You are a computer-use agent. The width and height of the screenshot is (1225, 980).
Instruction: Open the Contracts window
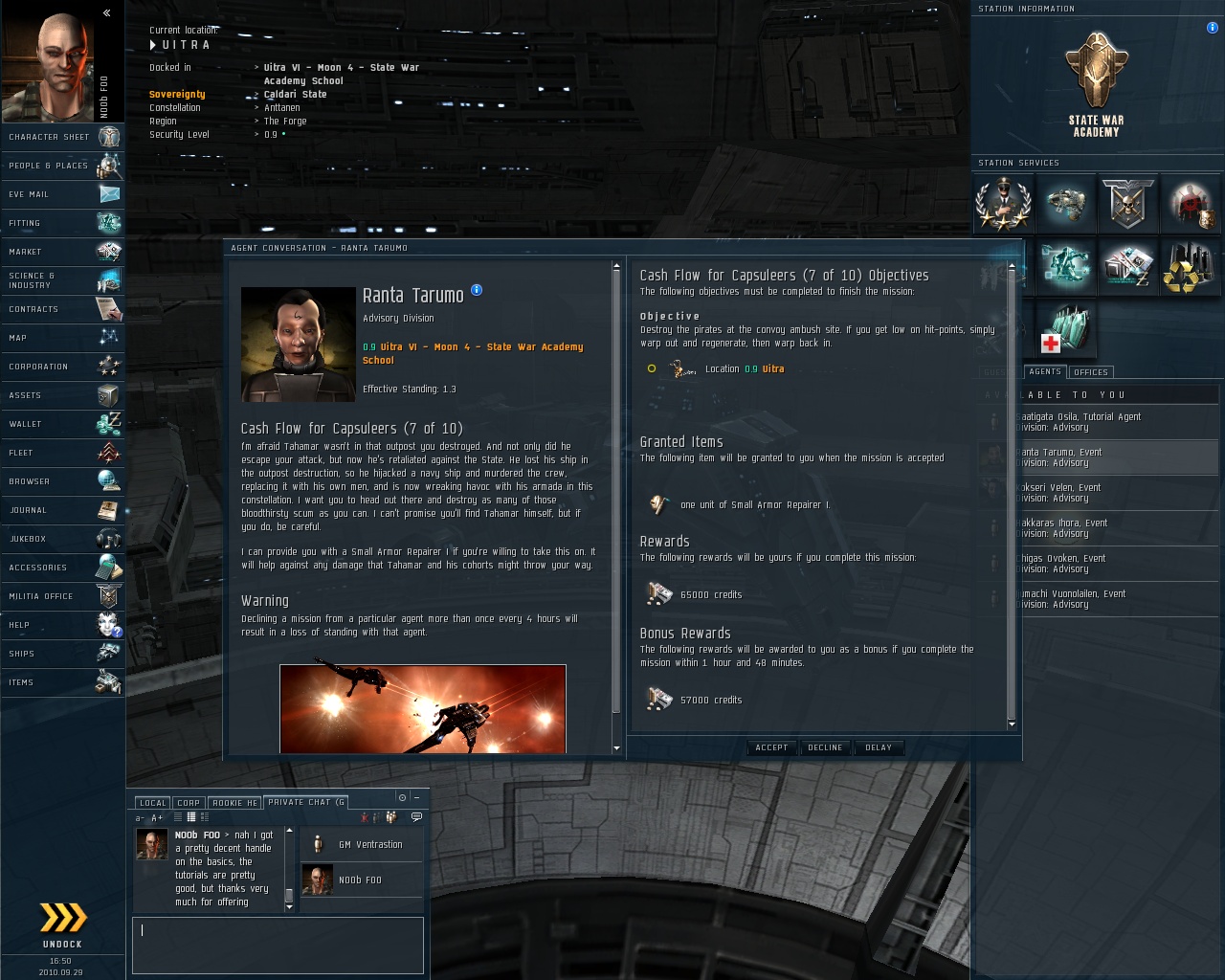pyautogui.click(x=62, y=309)
